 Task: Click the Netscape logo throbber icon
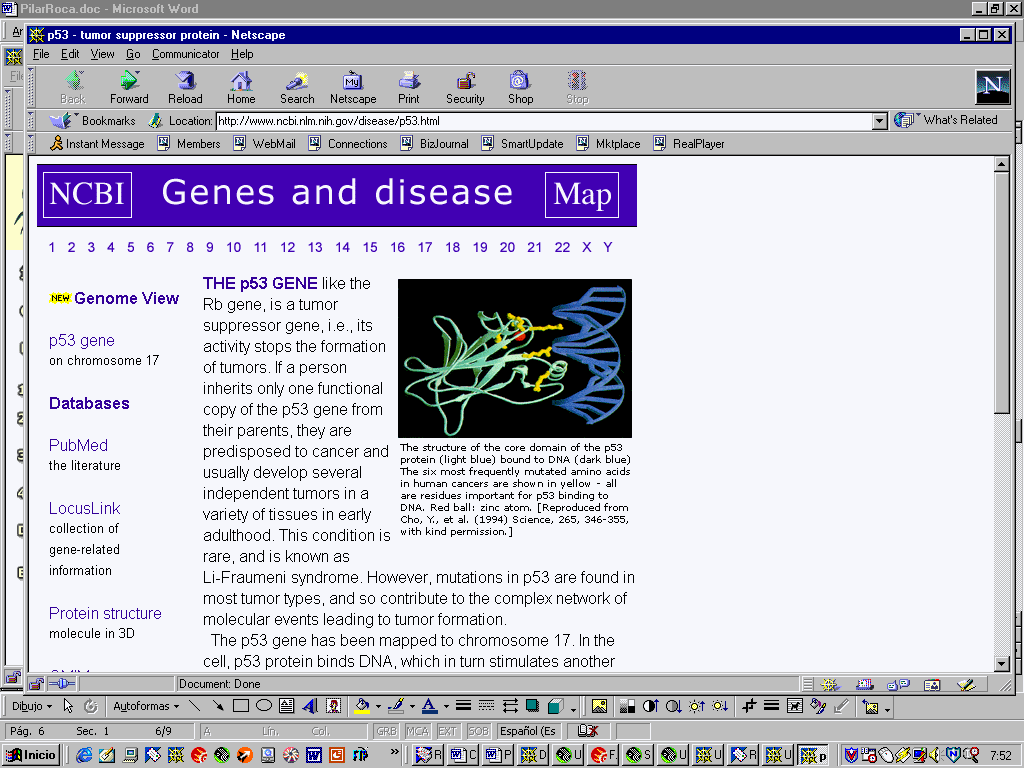(992, 88)
